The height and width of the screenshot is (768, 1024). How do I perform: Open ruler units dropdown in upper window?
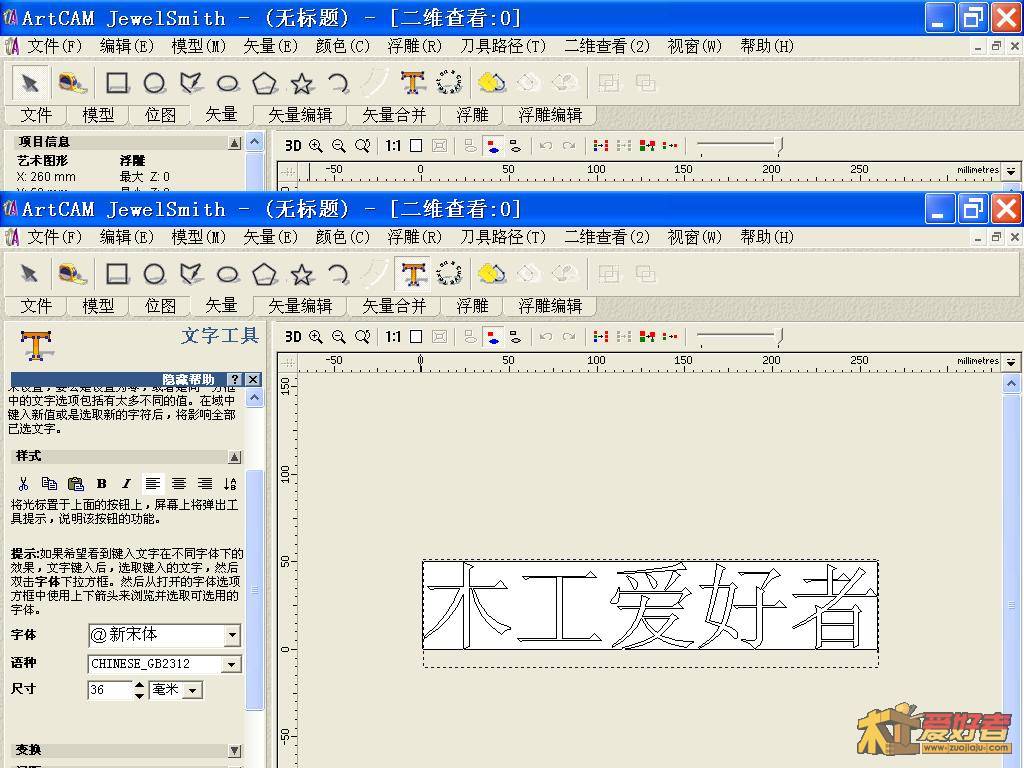[1011, 170]
